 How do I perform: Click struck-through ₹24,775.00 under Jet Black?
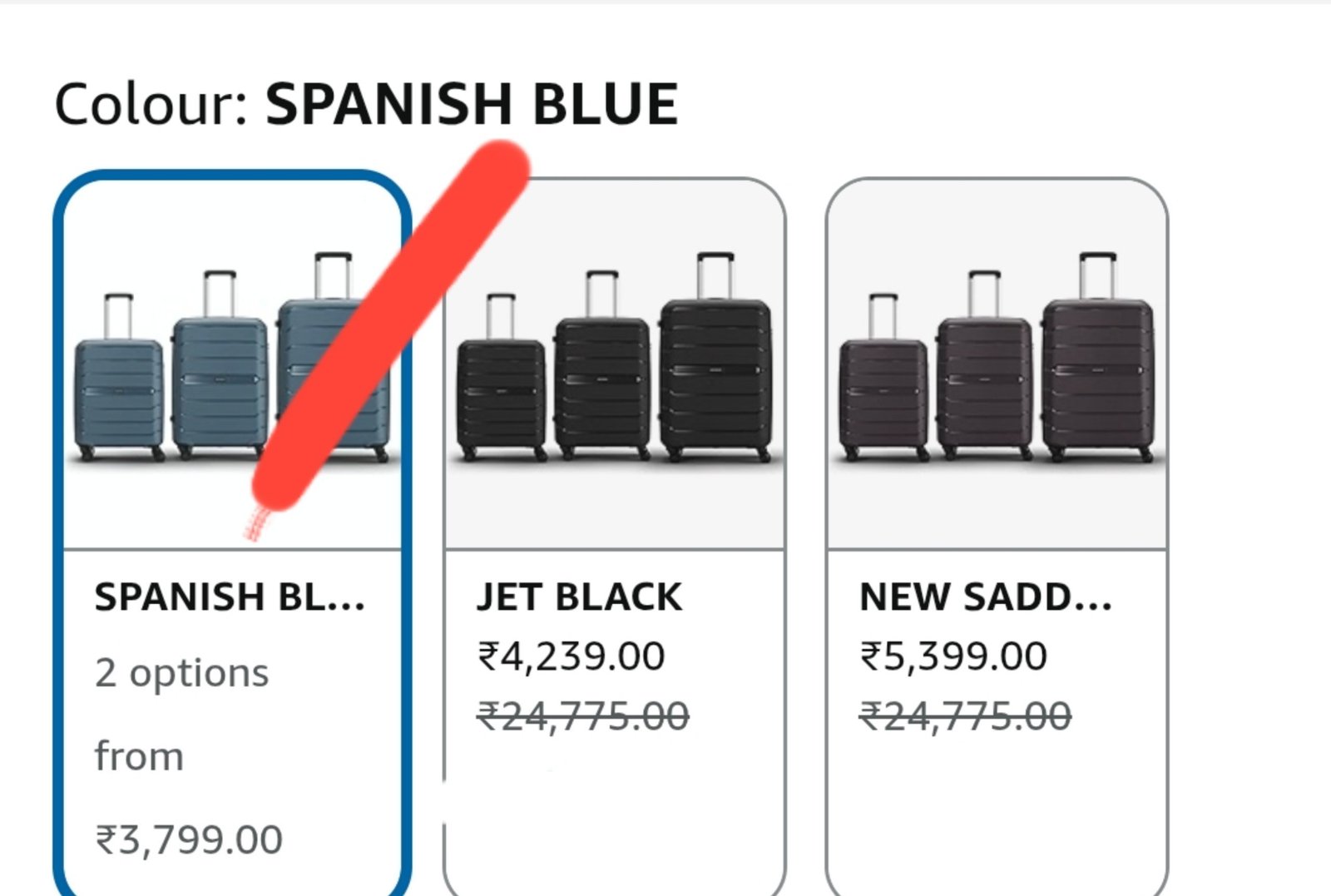(x=583, y=715)
